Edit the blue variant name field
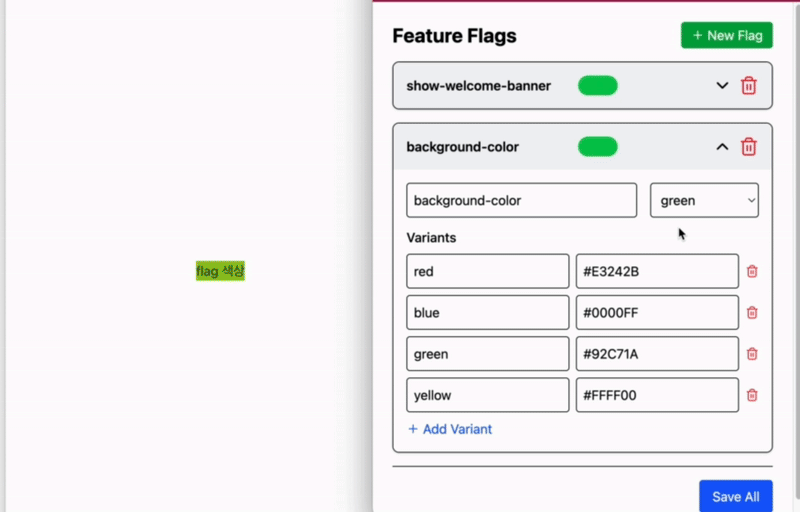The image size is (800, 512). 488,313
